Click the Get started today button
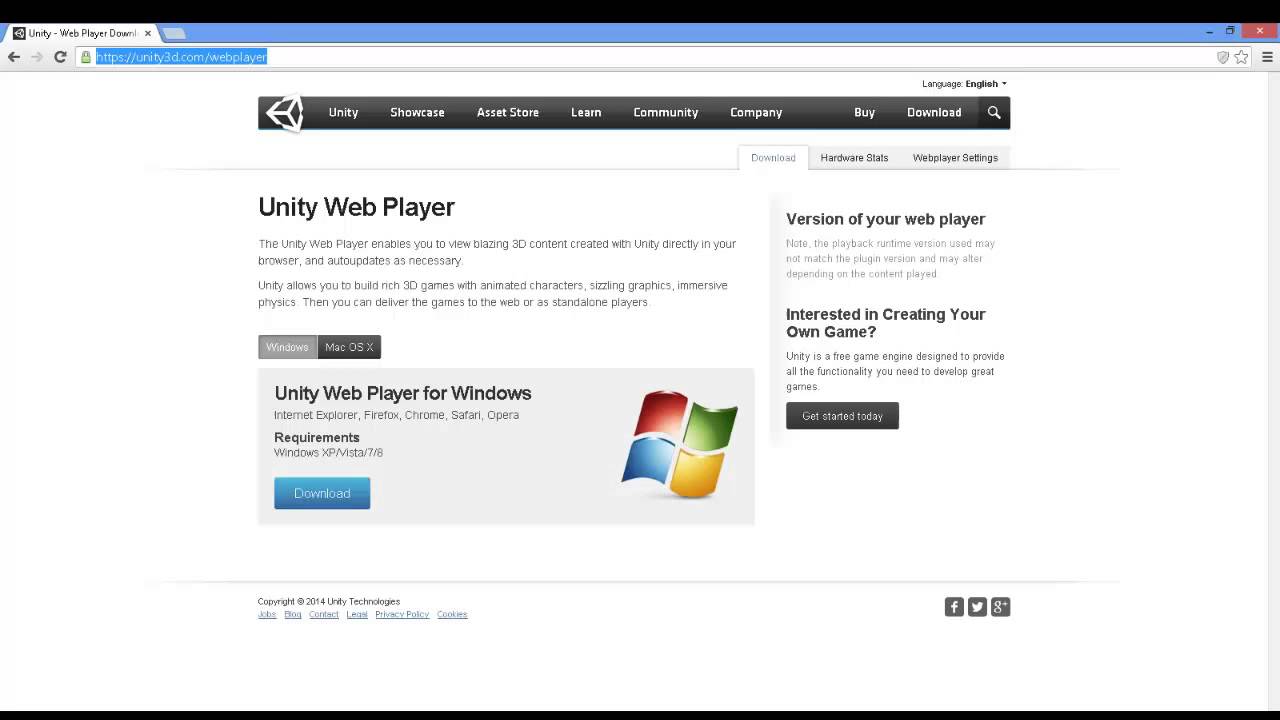 coord(842,416)
